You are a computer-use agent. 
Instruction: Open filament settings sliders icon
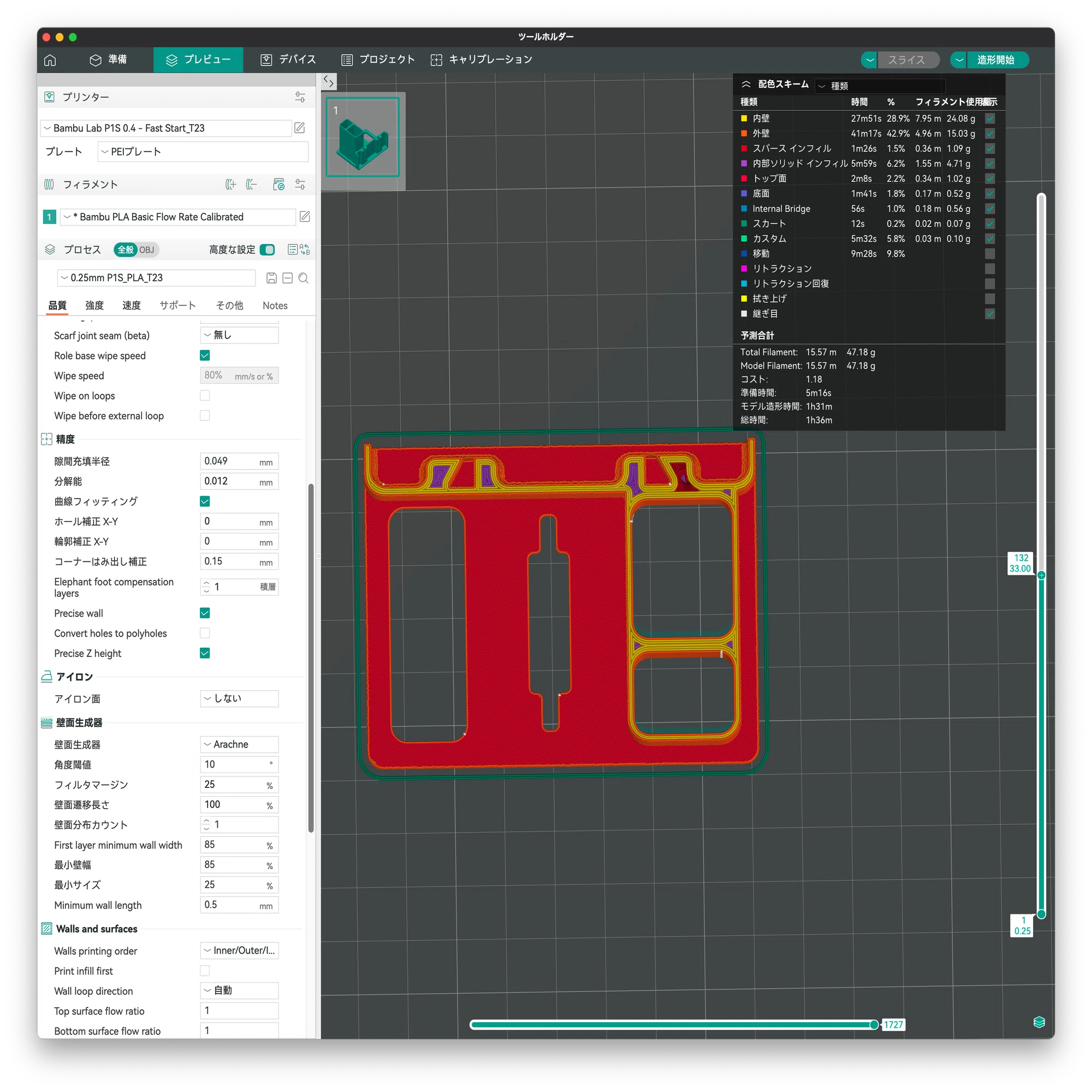tap(300, 184)
